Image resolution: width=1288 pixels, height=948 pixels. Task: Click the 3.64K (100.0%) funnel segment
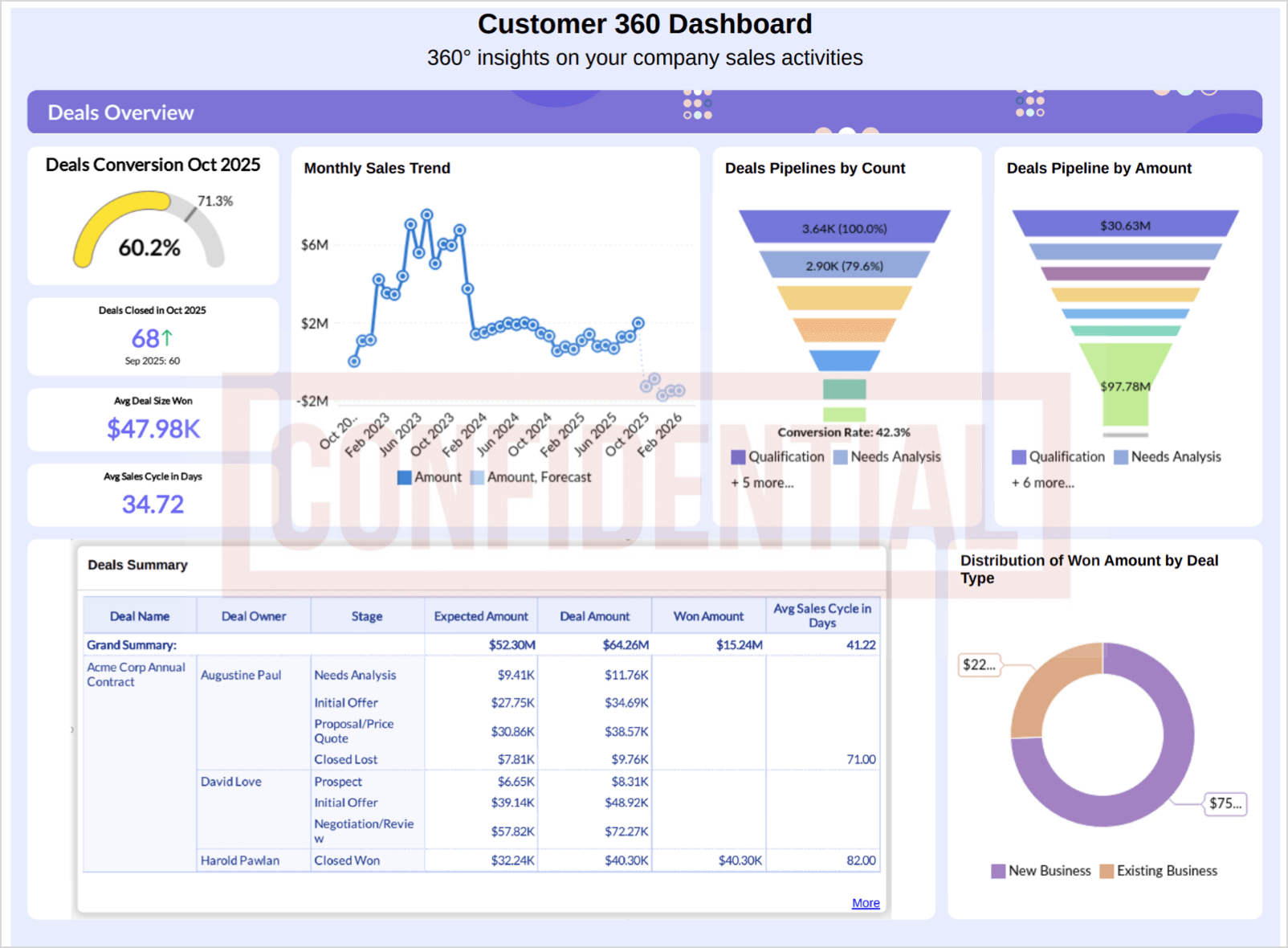844,228
